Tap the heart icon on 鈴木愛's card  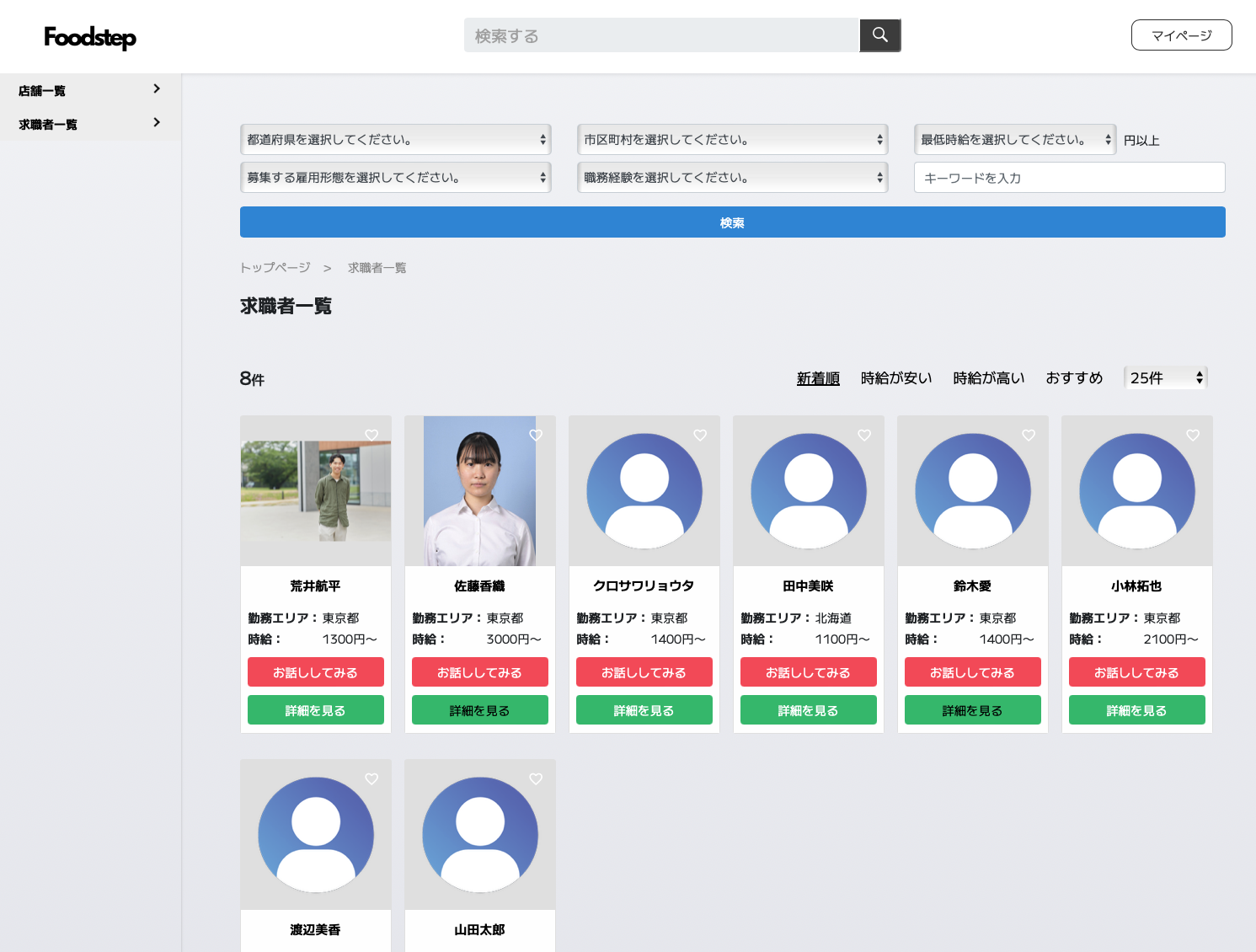click(x=1029, y=435)
